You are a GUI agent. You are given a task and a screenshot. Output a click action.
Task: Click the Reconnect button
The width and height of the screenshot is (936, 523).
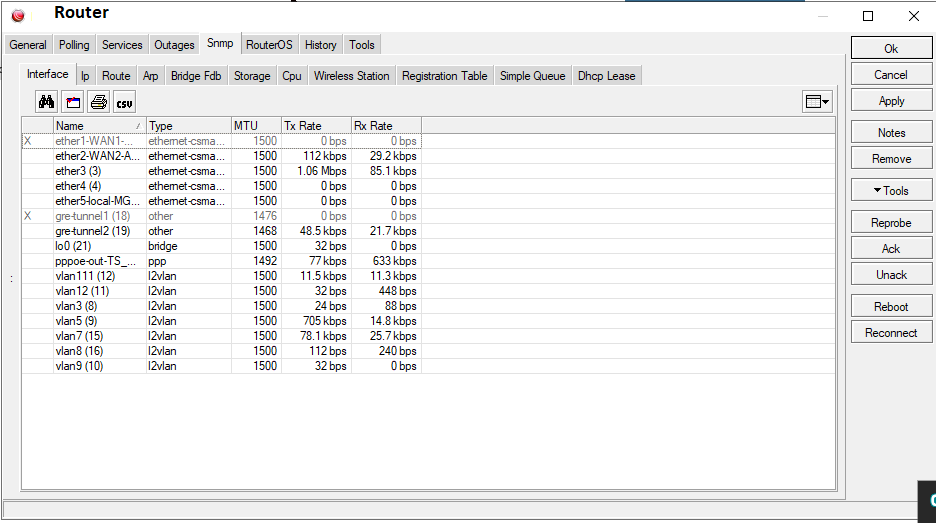[891, 333]
